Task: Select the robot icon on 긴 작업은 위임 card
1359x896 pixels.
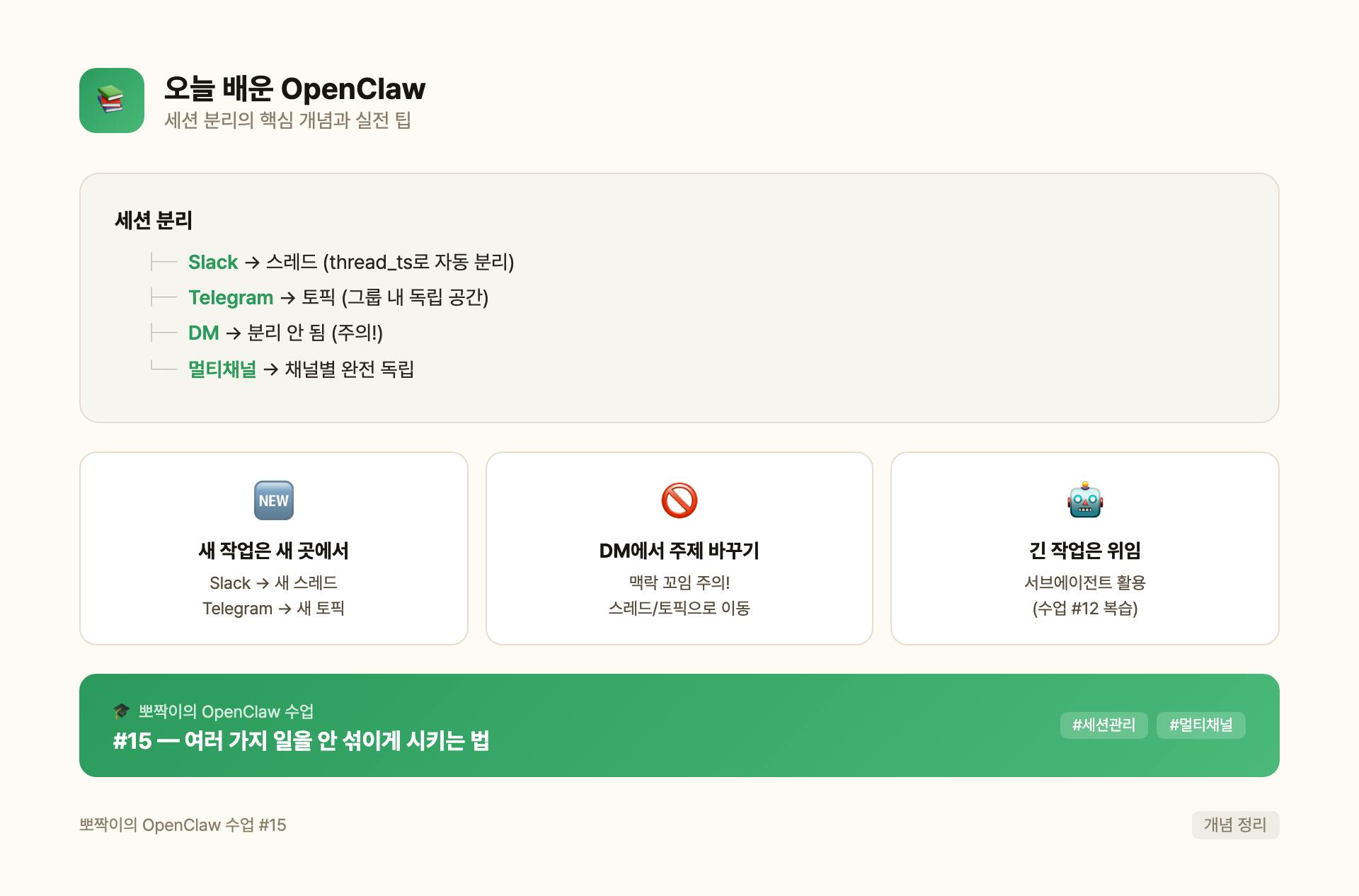Action: [x=1085, y=501]
